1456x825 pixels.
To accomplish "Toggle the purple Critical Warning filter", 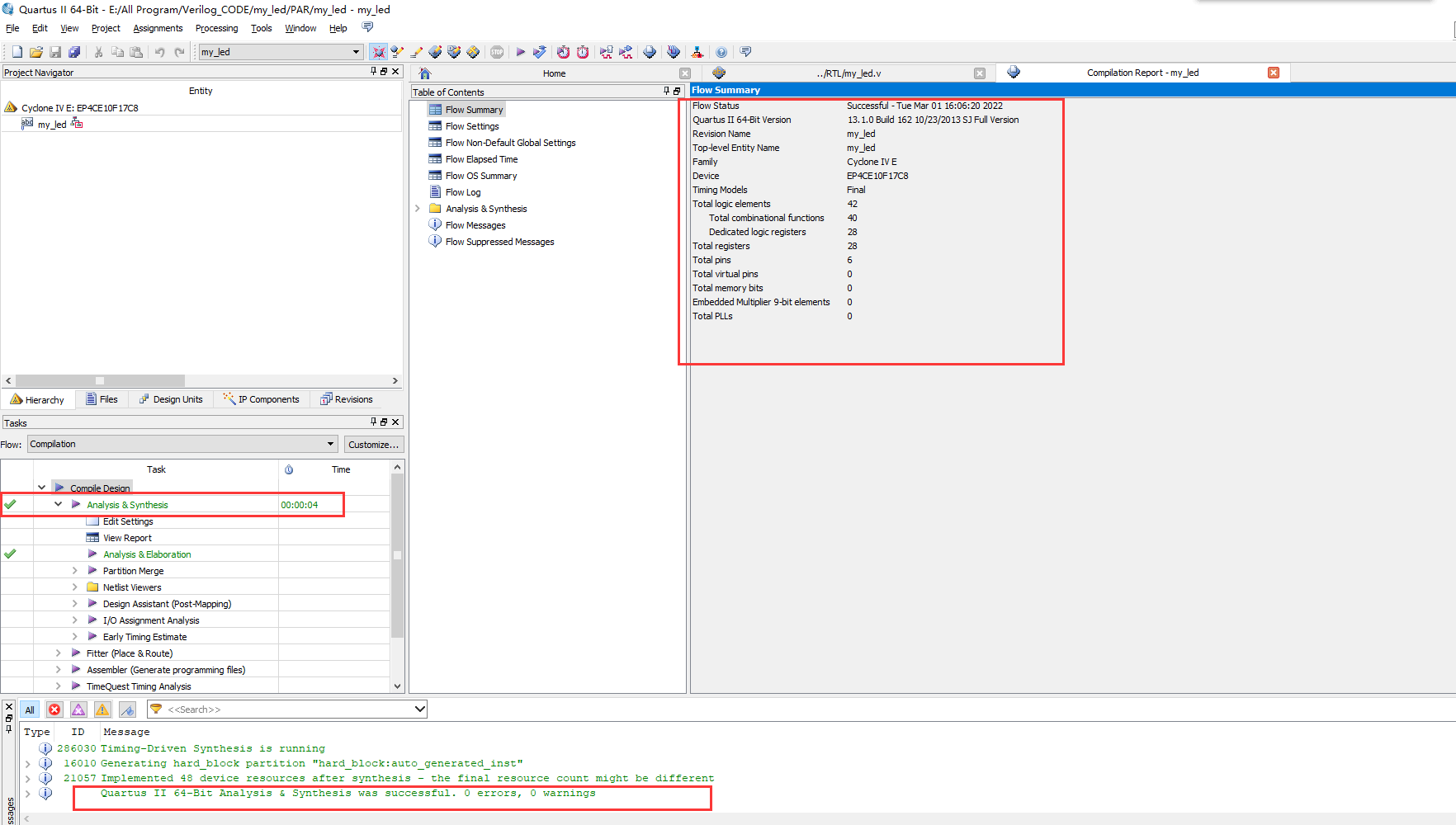I will (x=78, y=709).
